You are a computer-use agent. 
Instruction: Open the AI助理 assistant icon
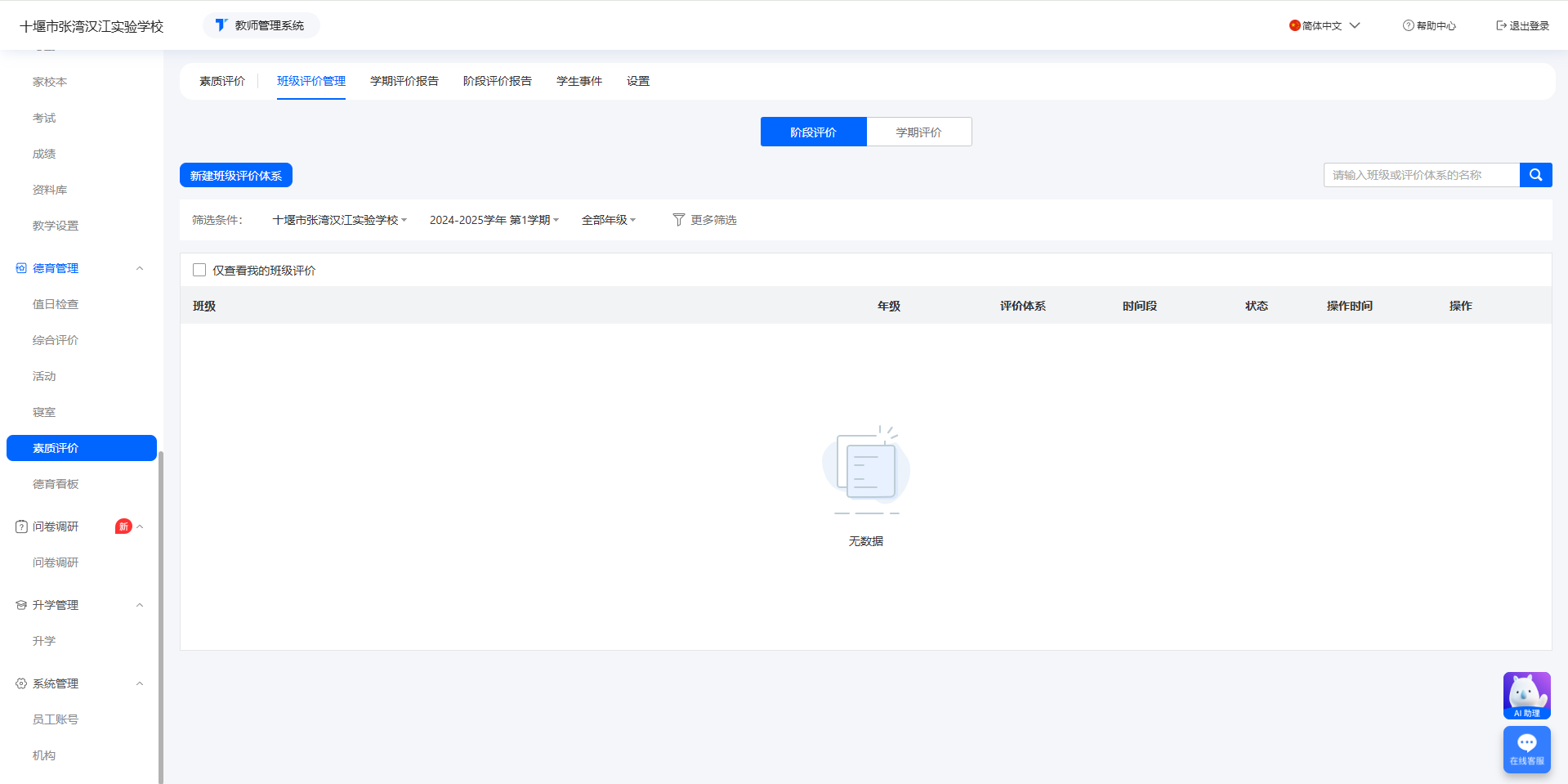1526,695
